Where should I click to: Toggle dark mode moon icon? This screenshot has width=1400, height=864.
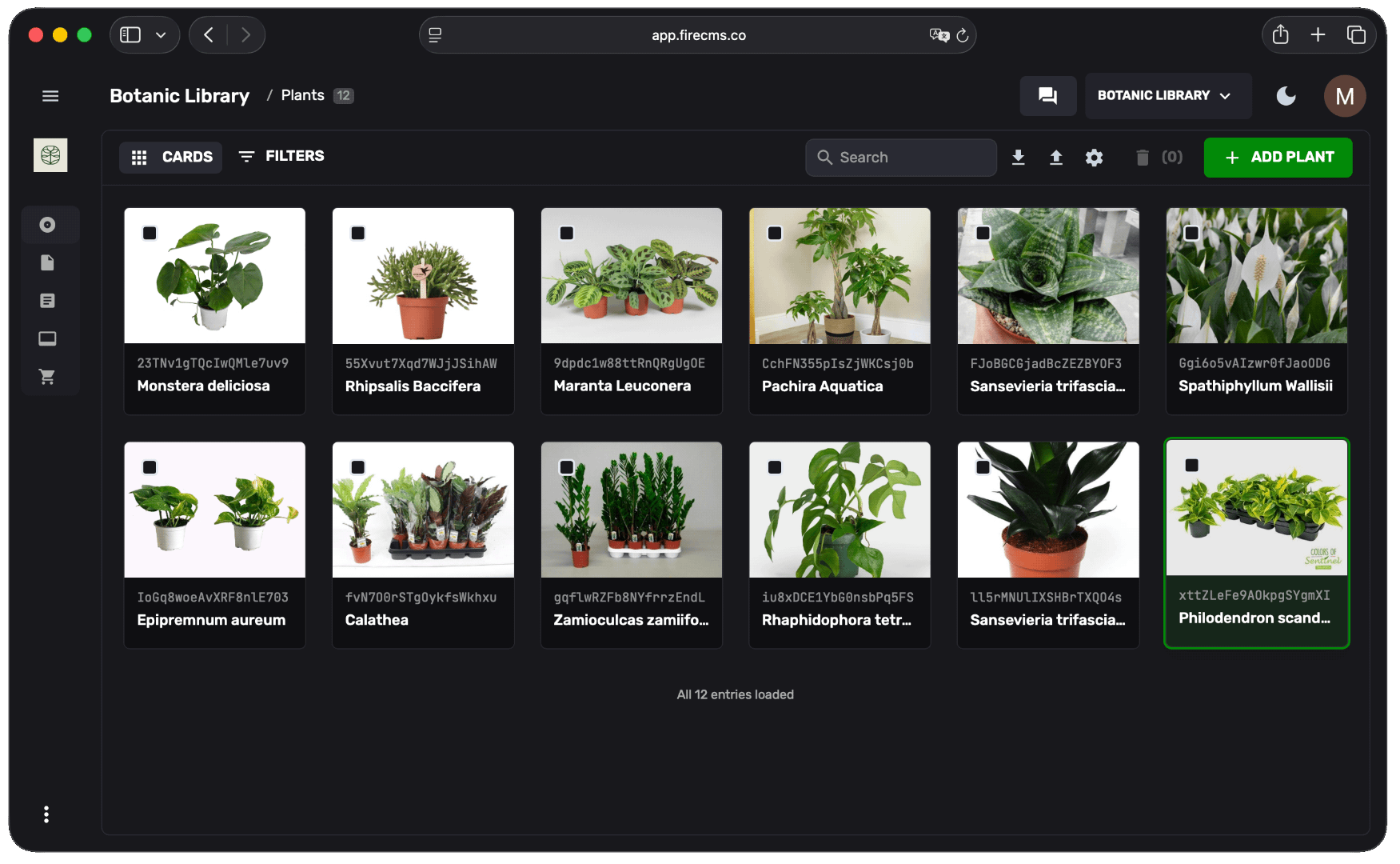(x=1286, y=96)
